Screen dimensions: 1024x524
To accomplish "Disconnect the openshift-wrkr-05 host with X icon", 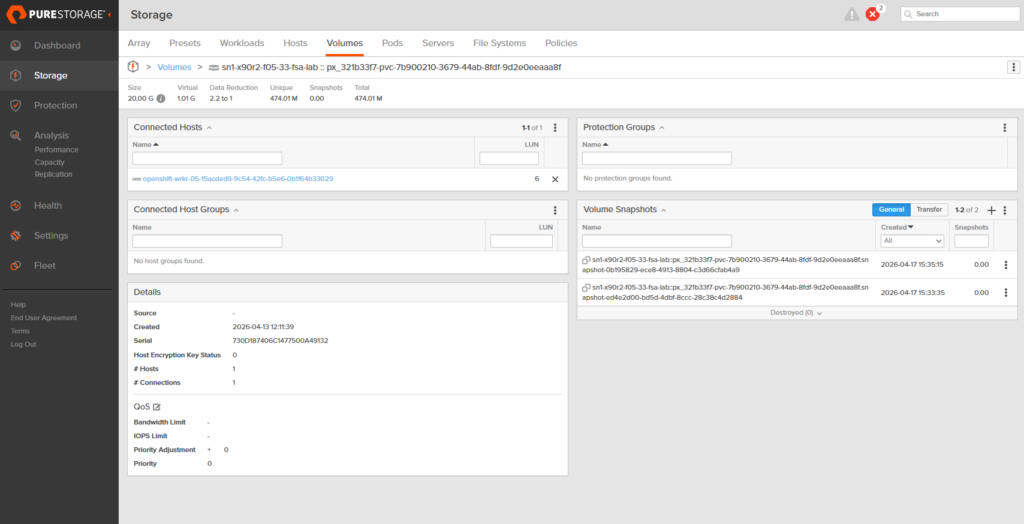I will tap(555, 179).
